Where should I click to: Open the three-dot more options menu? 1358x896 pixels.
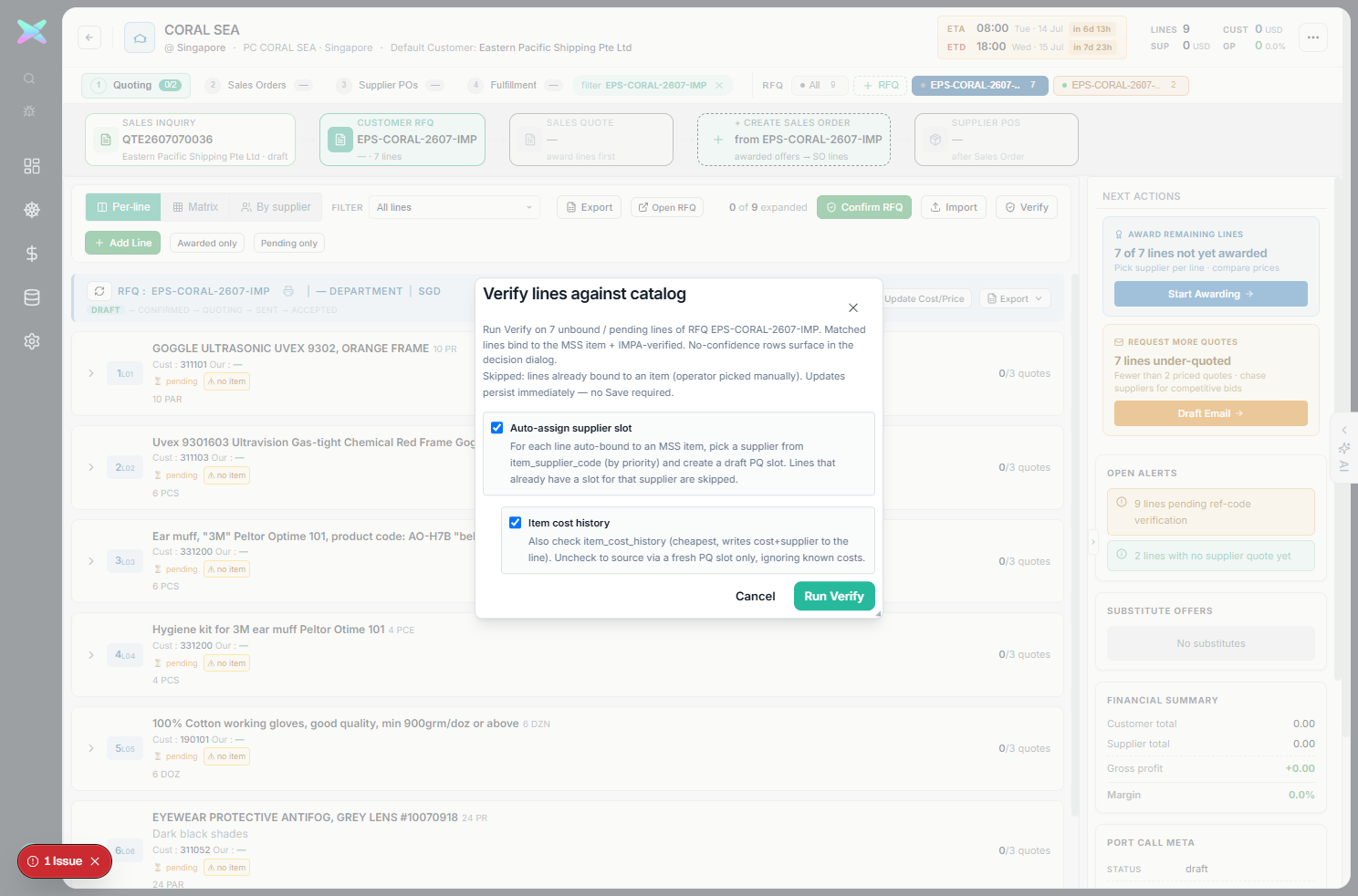coord(1313,37)
